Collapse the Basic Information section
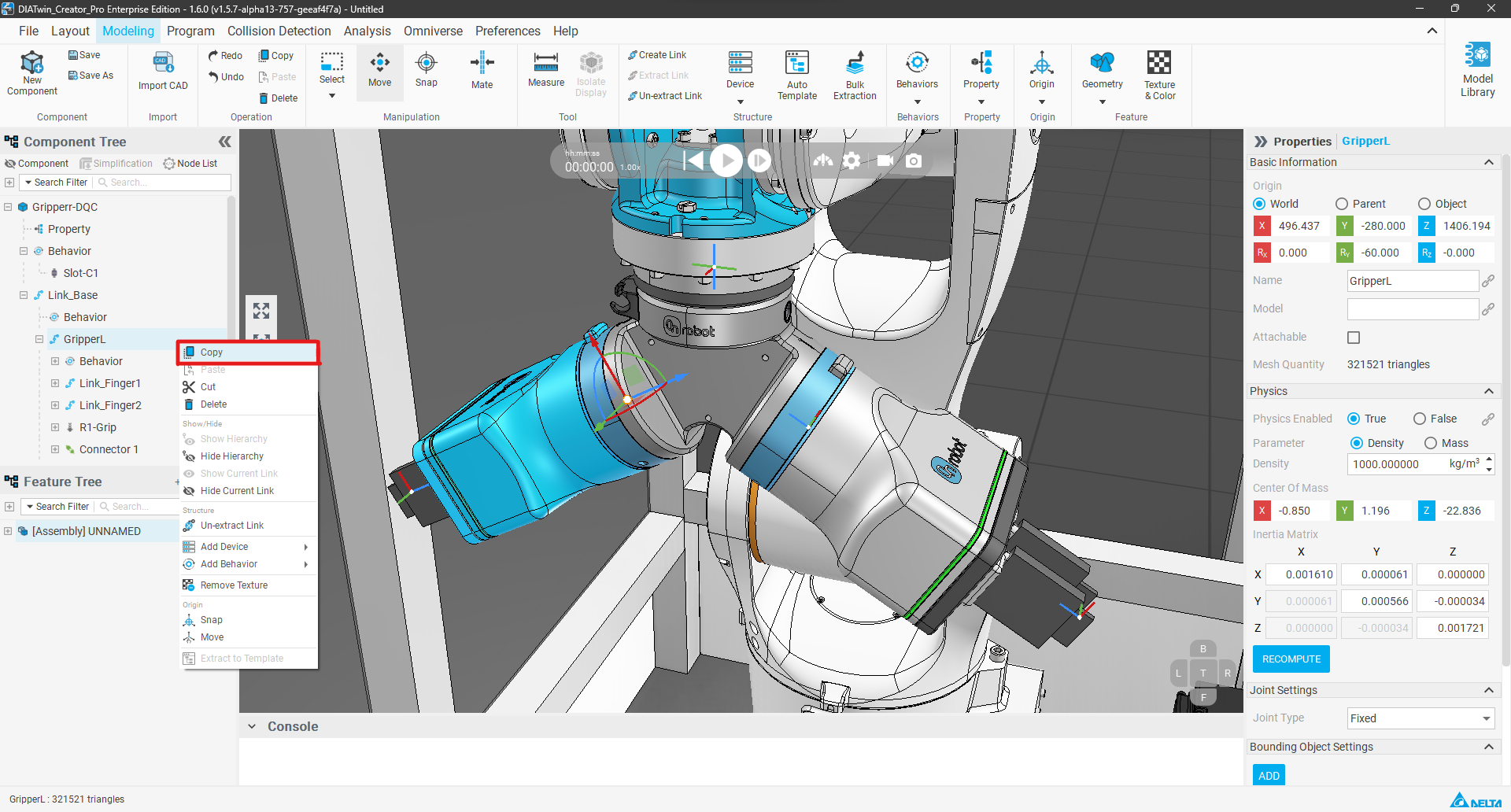 coord(1489,162)
